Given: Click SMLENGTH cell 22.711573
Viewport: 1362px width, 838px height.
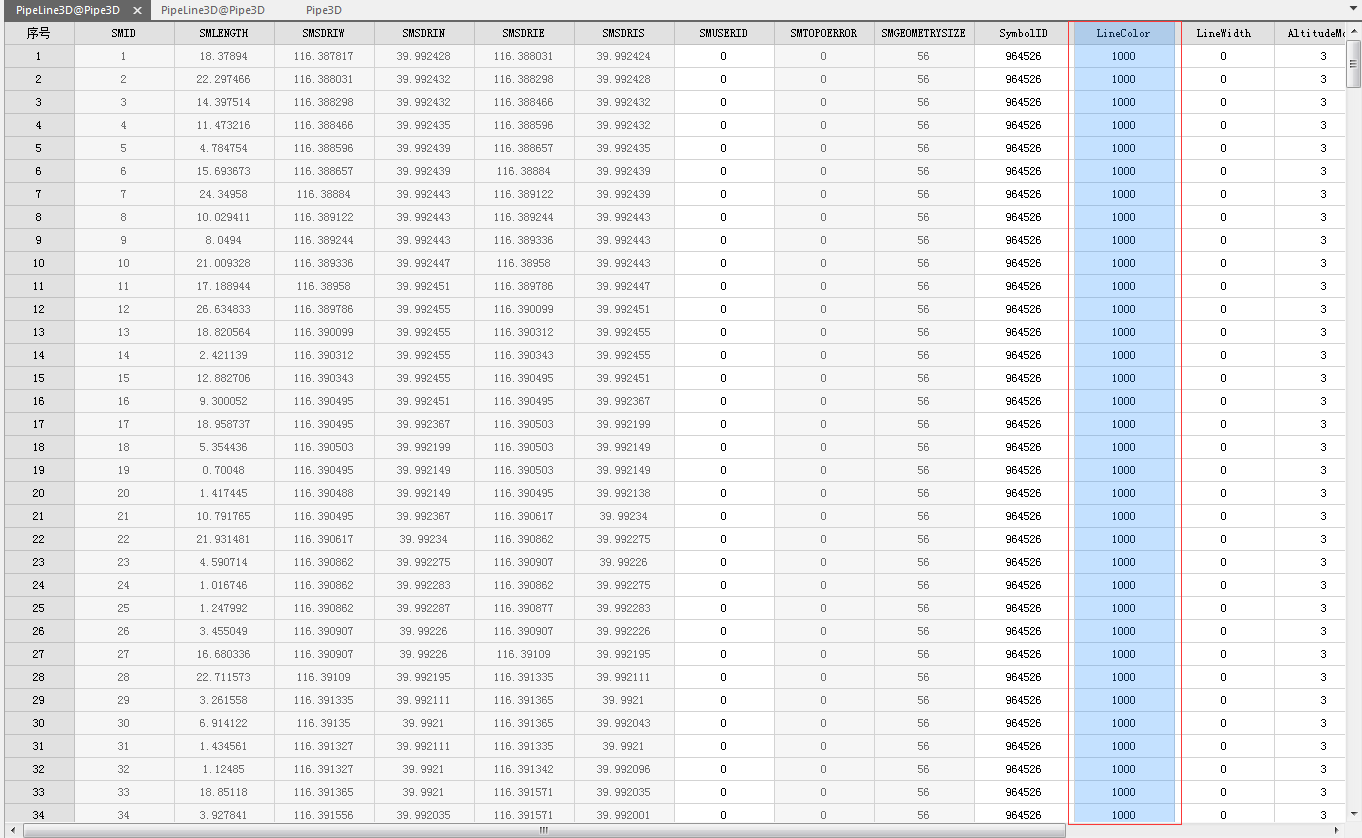Looking at the screenshot, I should (224, 677).
